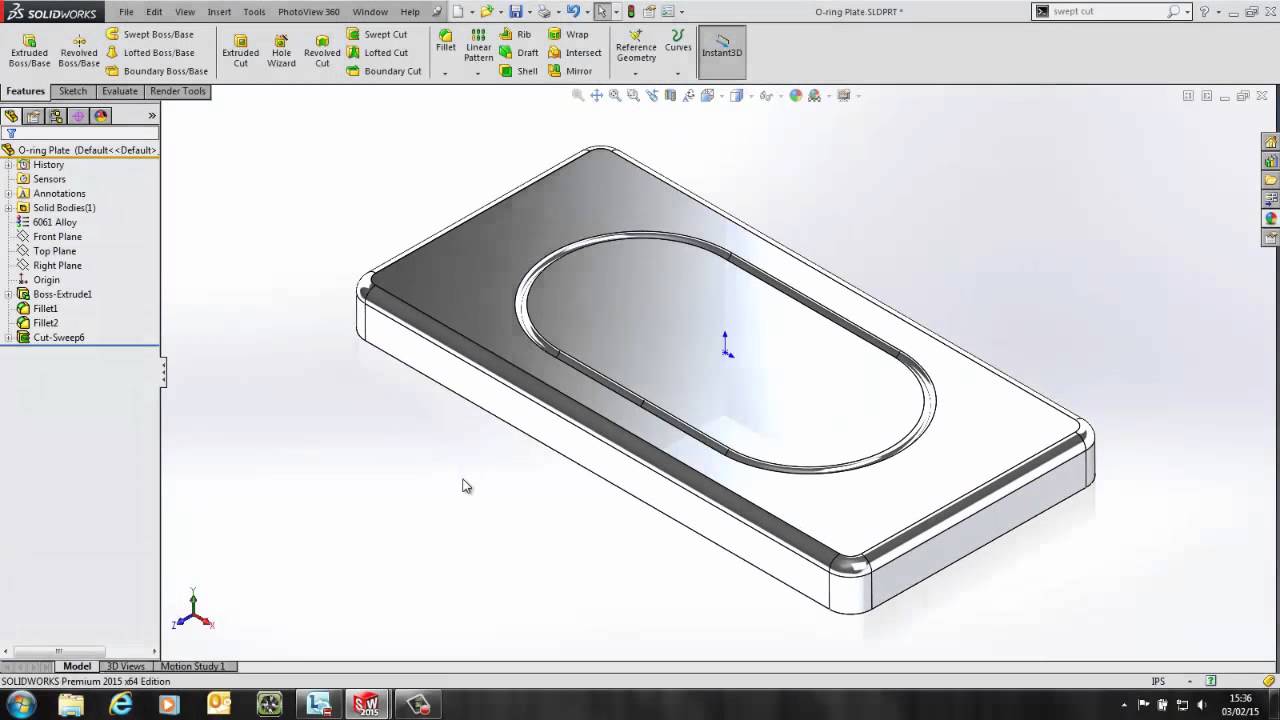Viewport: 1280px width, 720px height.
Task: Select the Wrap feature
Action: coord(568,34)
